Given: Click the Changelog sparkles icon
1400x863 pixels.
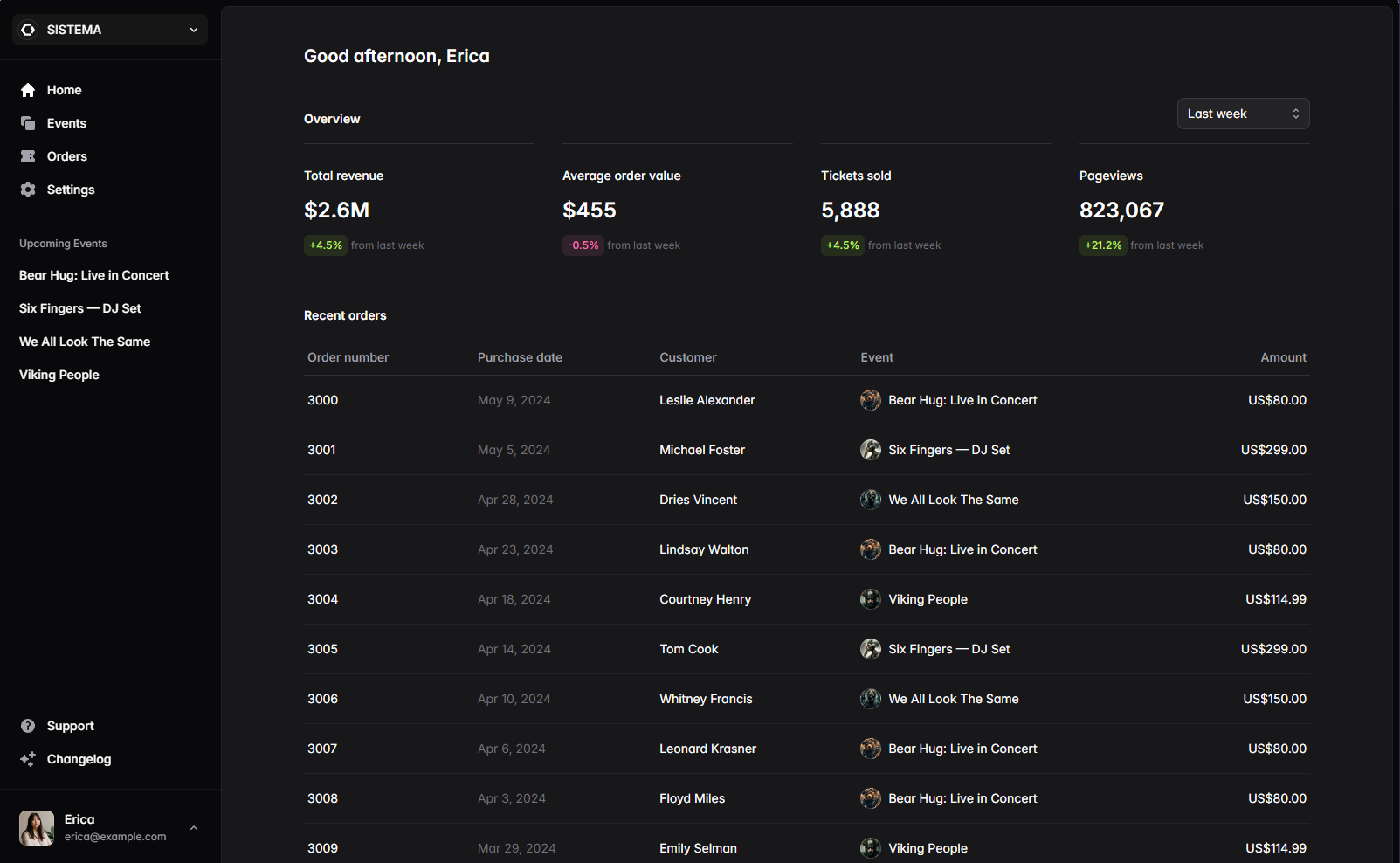Looking at the screenshot, I should [28, 759].
